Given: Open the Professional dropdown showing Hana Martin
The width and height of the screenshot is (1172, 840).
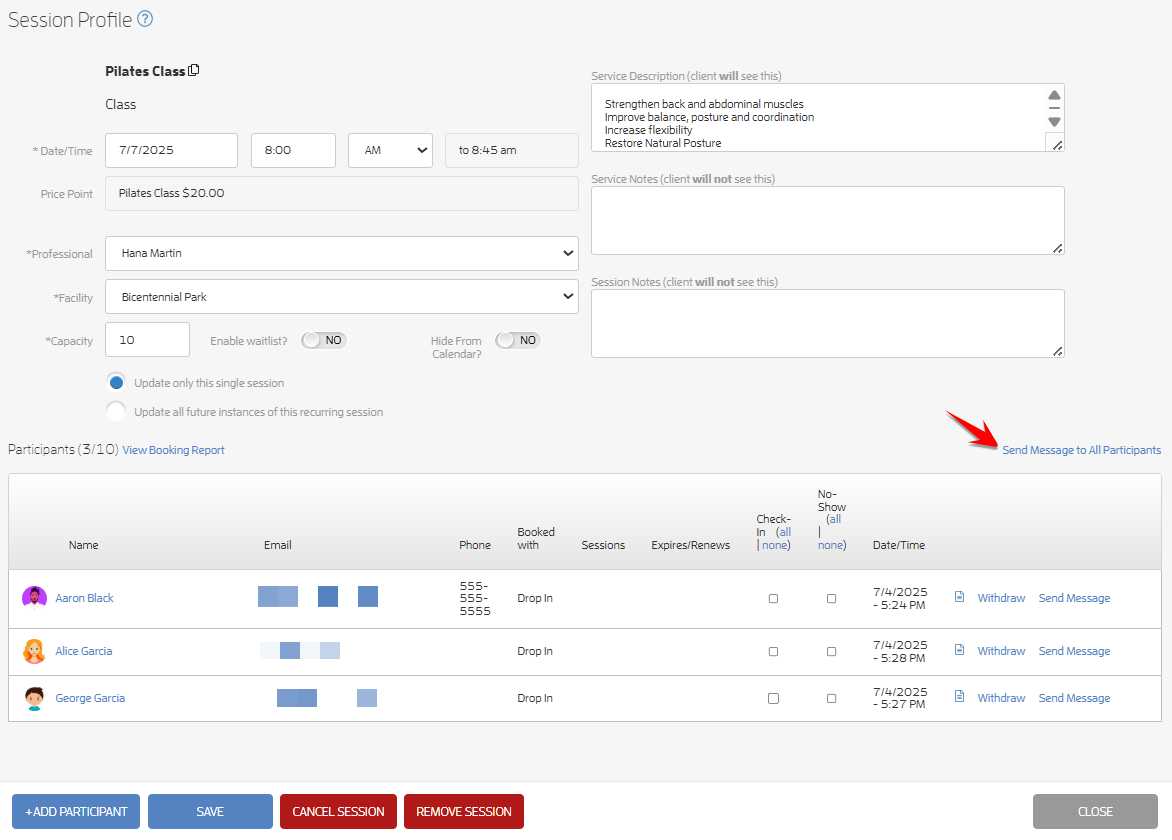Looking at the screenshot, I should 342,253.
